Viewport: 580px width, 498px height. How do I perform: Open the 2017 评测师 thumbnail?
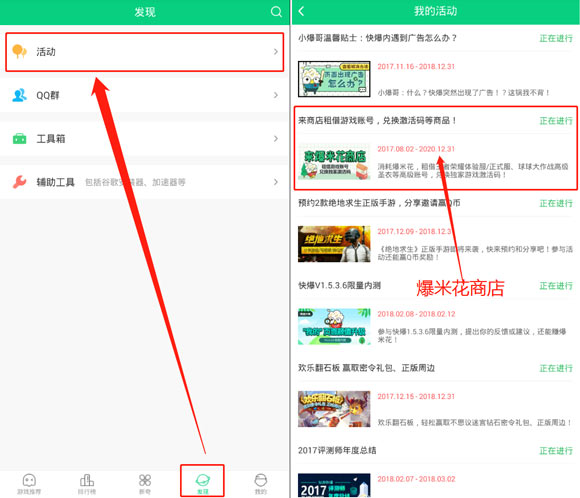click(334, 485)
